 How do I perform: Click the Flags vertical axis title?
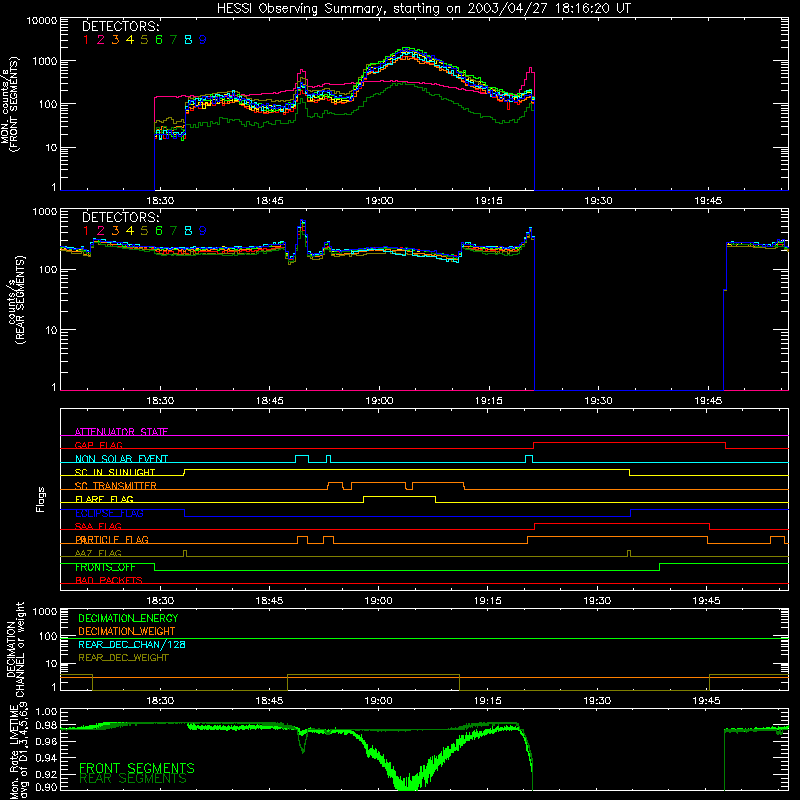[41, 499]
